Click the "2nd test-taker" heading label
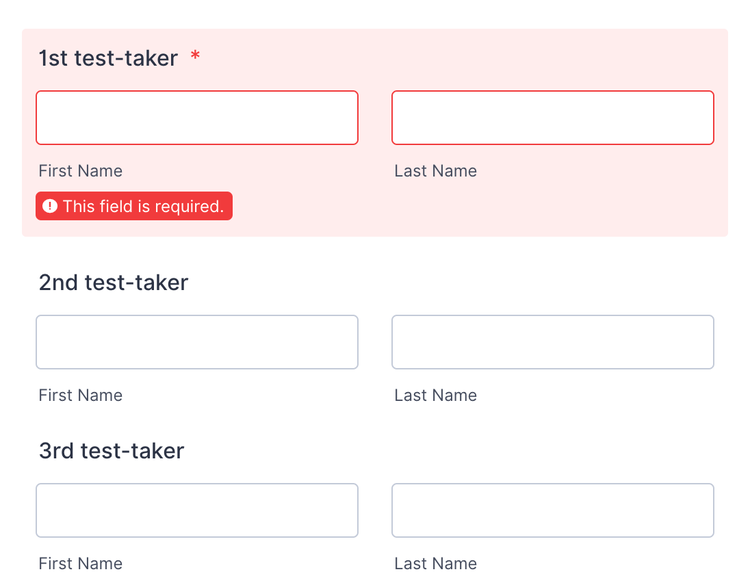Image resolution: width=750 pixels, height=587 pixels. coord(113,283)
